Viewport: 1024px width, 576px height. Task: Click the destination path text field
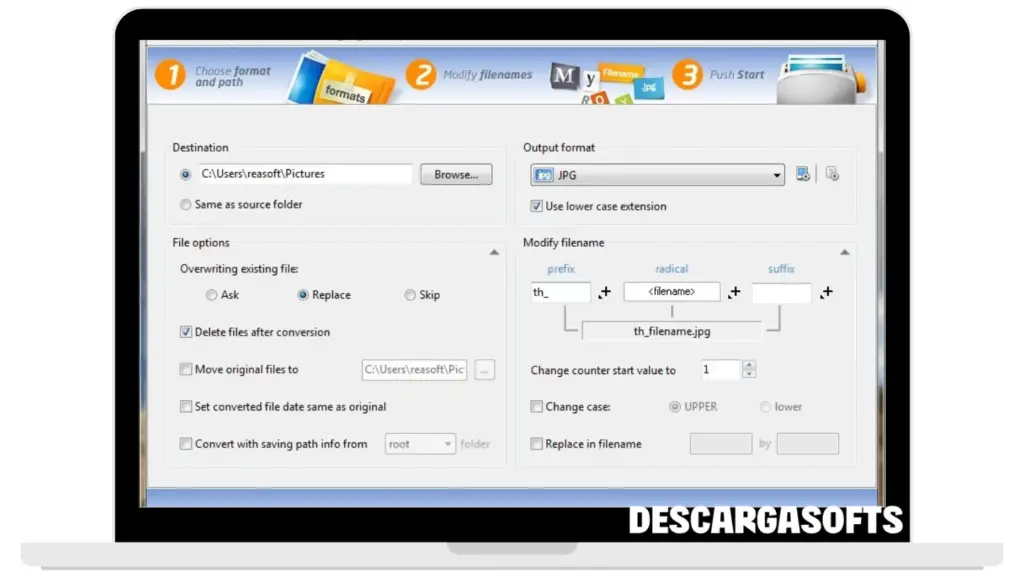pyautogui.click(x=305, y=174)
